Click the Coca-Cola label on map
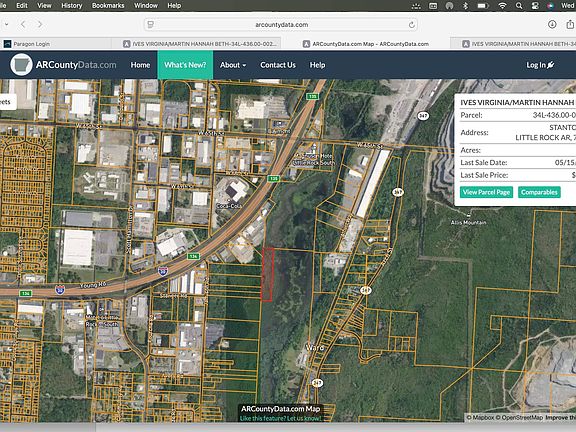Screen dimensions: 576x432 click(229, 206)
